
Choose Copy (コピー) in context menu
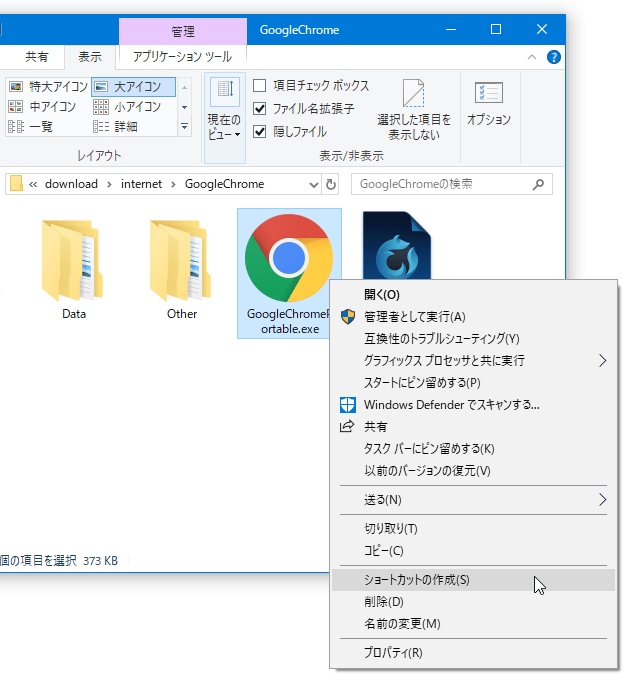[473, 551]
